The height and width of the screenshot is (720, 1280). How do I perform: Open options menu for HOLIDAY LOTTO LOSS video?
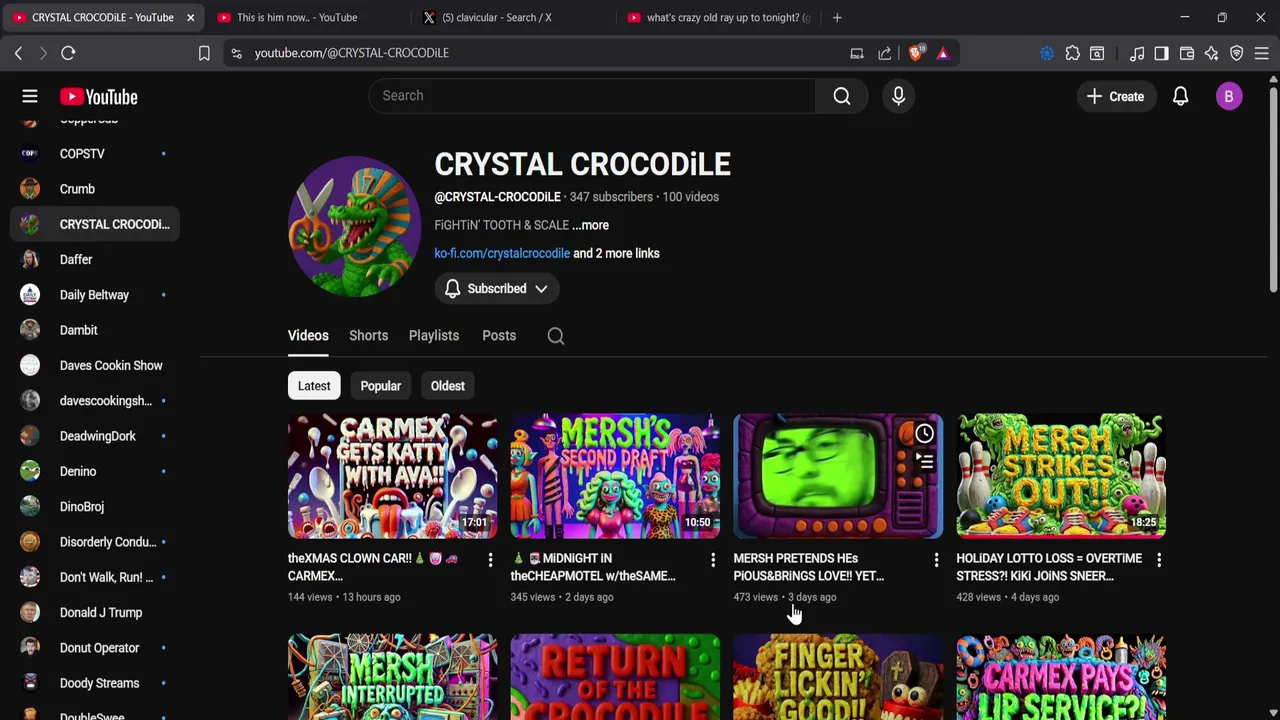pyautogui.click(x=1159, y=560)
